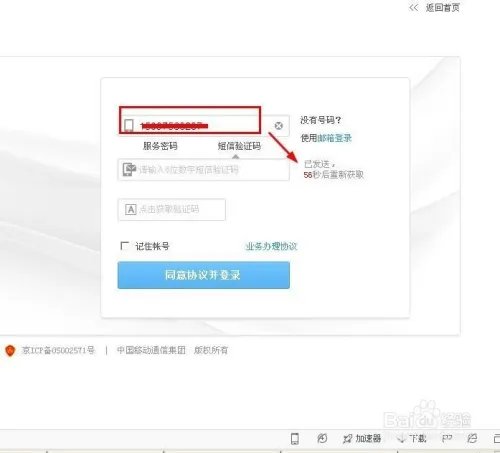Click the 同意协议并登录 button
This screenshot has width=500, height=453.
click(203, 275)
